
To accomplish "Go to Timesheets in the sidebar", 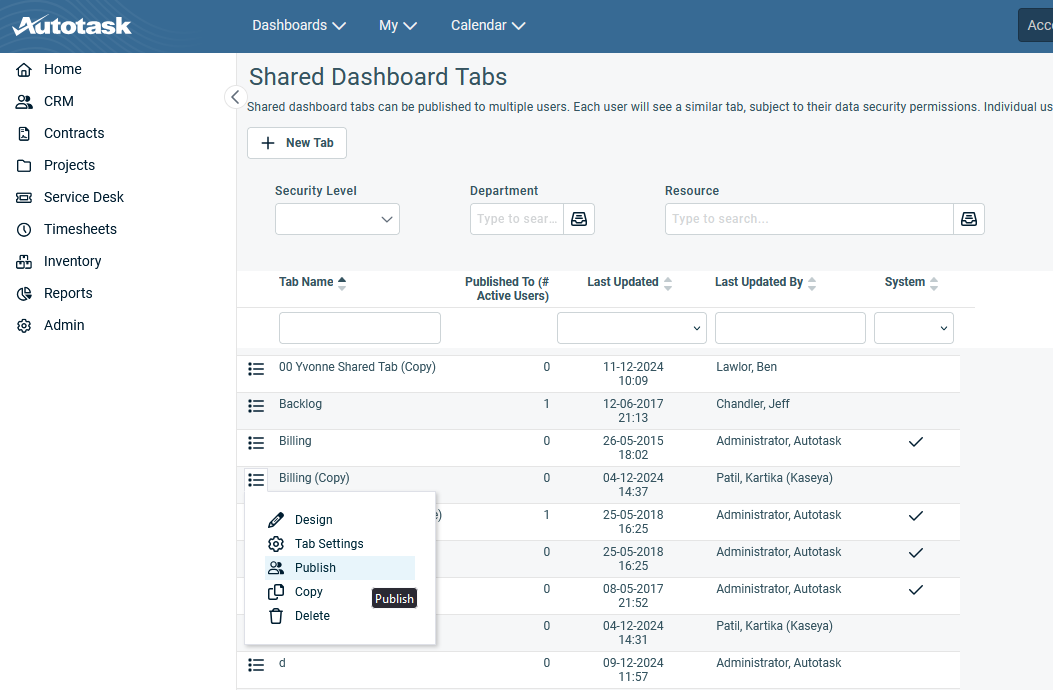I will (x=80, y=229).
